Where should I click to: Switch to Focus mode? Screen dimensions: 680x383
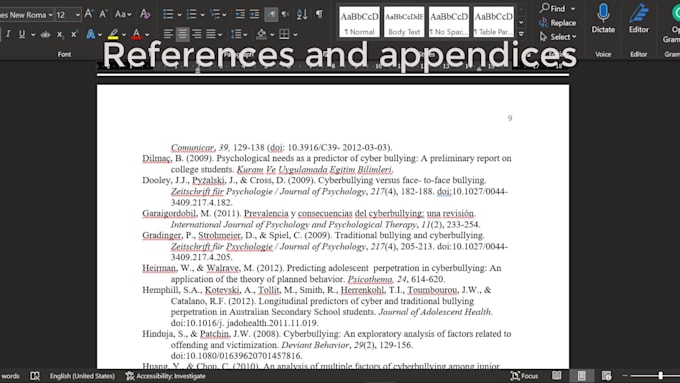(x=524, y=376)
